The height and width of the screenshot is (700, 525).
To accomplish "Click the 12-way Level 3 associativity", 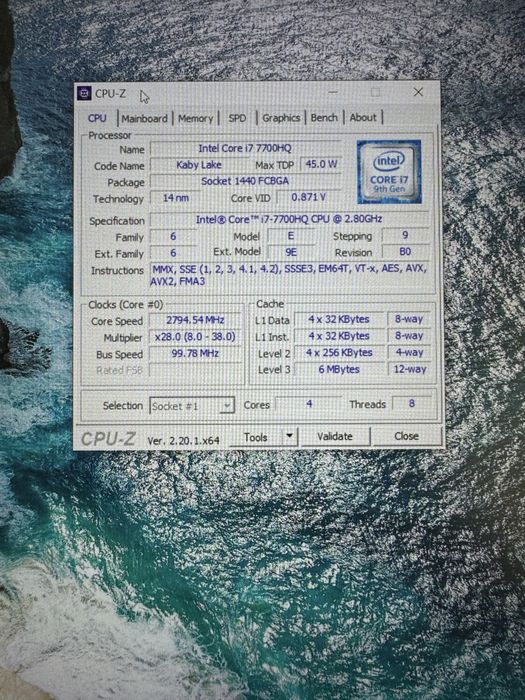I will click(409, 369).
